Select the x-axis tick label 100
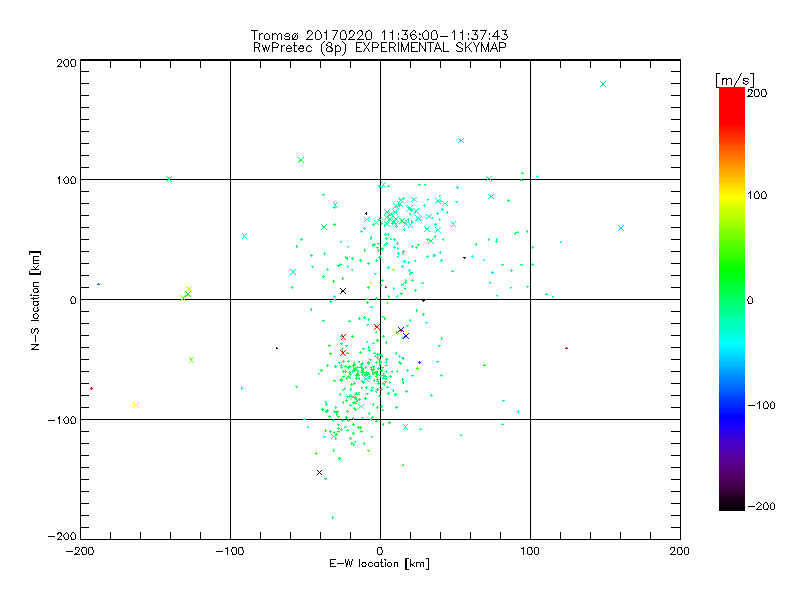The image size is (800, 600). (530, 551)
